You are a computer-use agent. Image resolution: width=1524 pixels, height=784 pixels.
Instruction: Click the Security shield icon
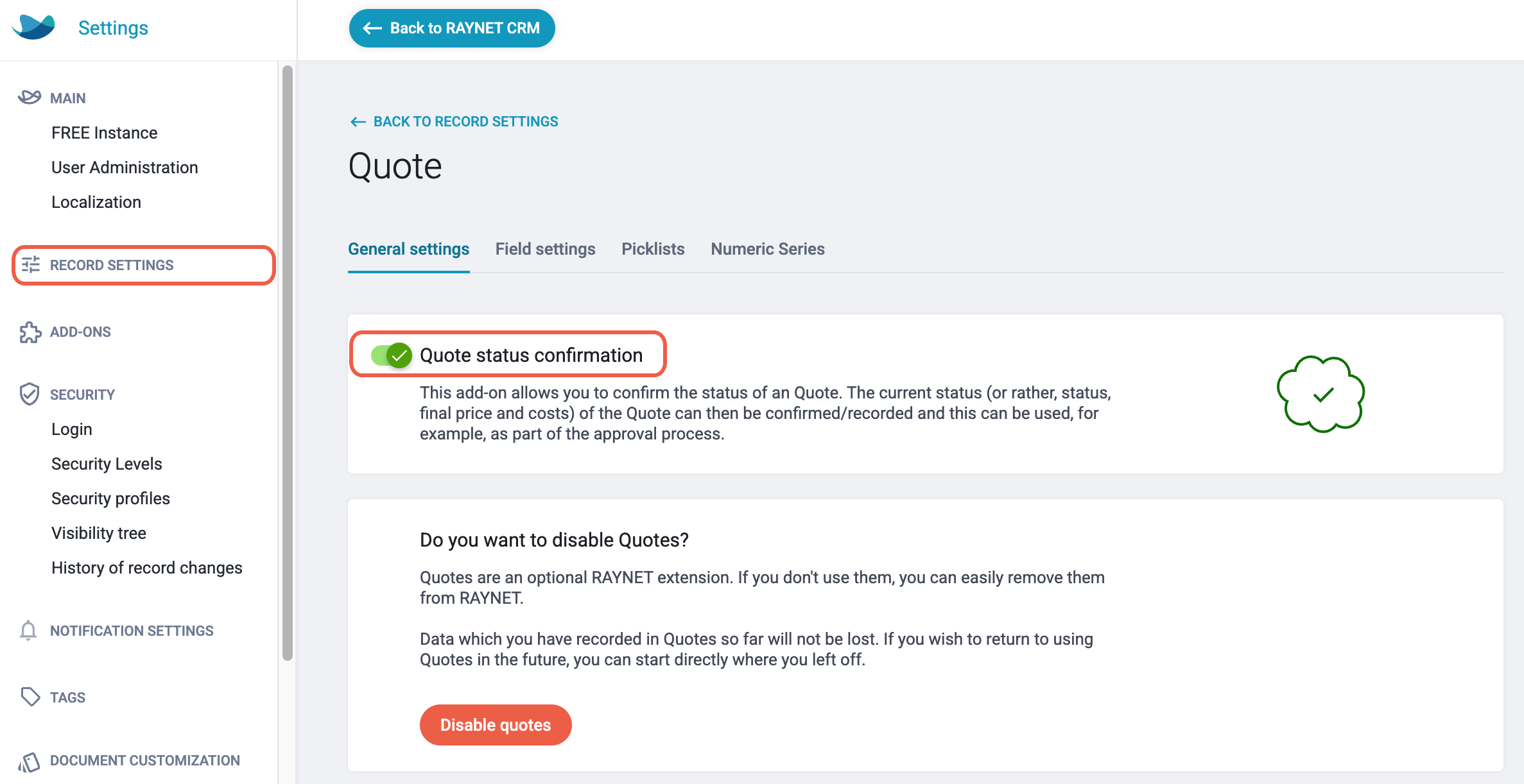coord(30,394)
